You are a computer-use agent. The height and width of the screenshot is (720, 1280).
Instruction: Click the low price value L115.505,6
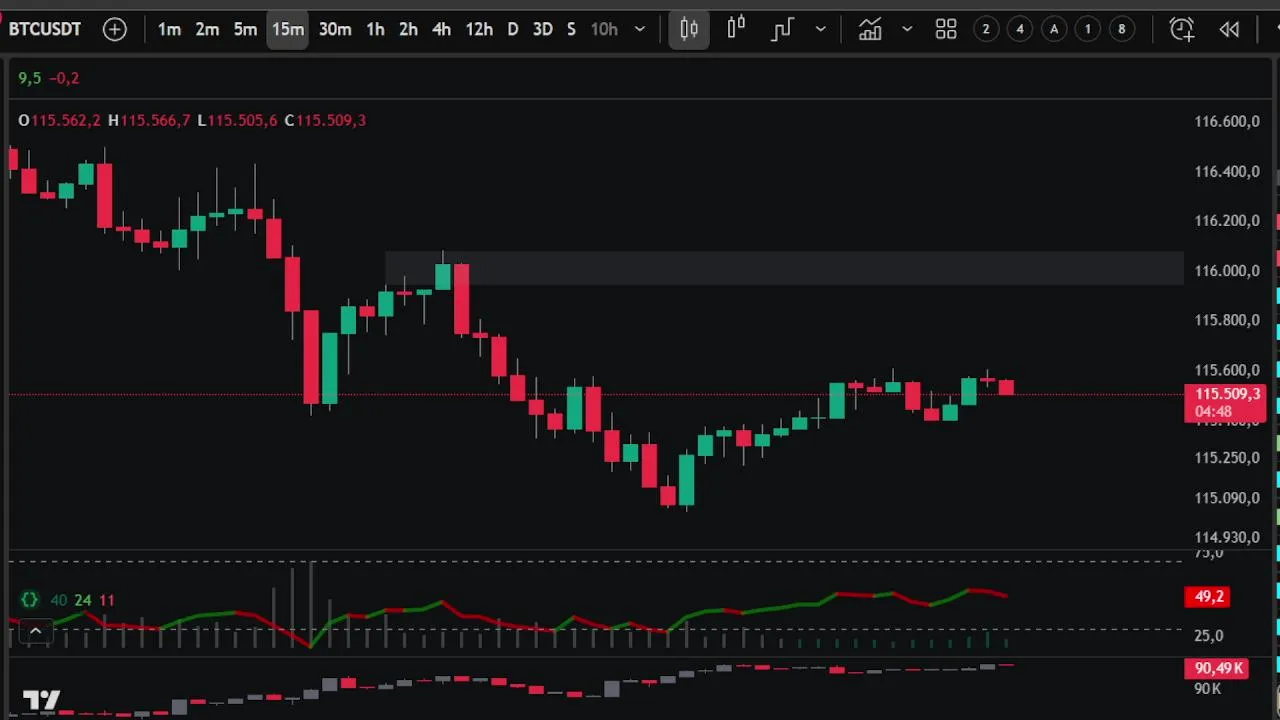point(237,120)
